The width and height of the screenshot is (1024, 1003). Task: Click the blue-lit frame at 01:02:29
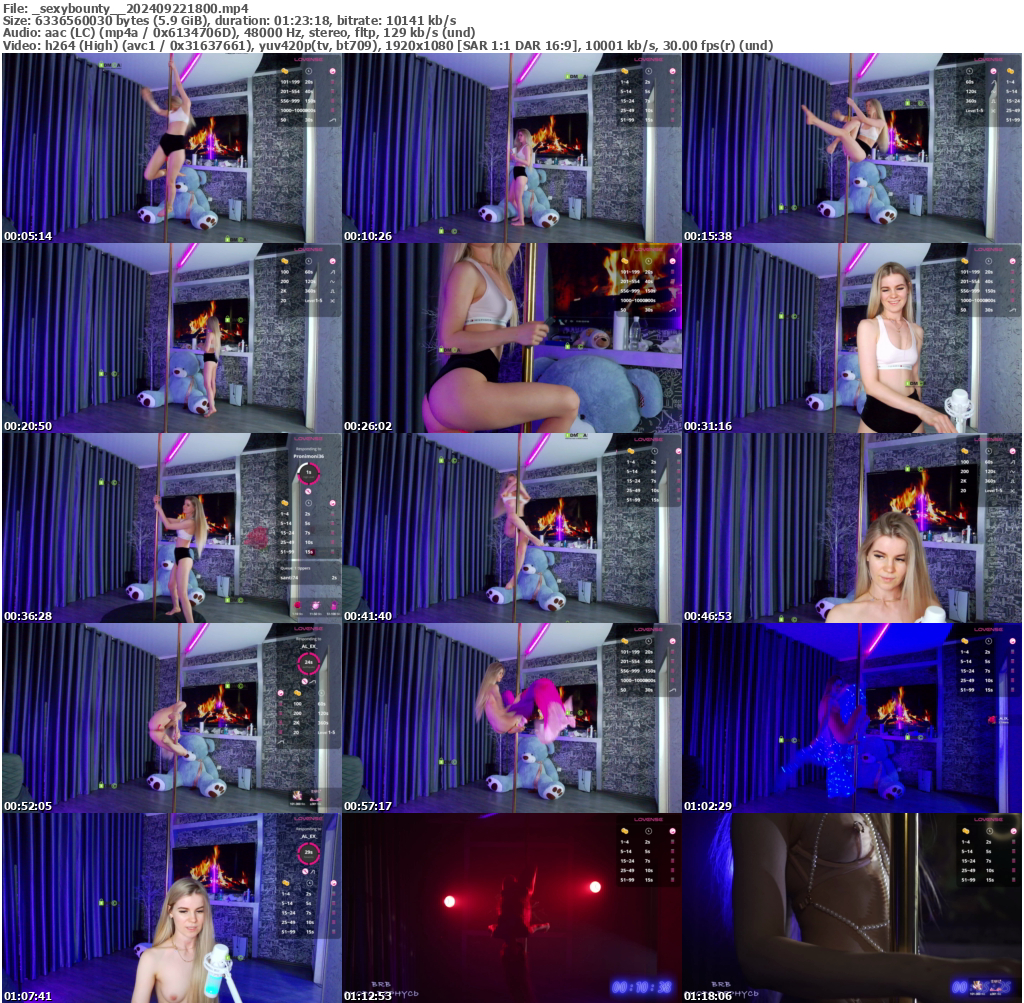point(852,718)
